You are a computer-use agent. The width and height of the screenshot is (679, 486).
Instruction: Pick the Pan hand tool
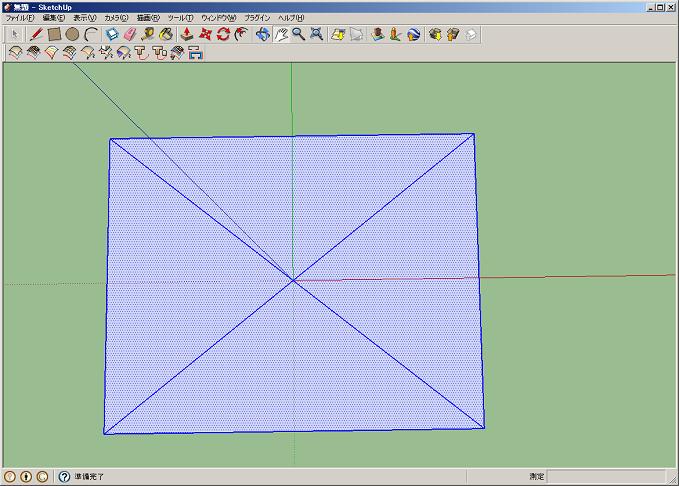coord(281,34)
